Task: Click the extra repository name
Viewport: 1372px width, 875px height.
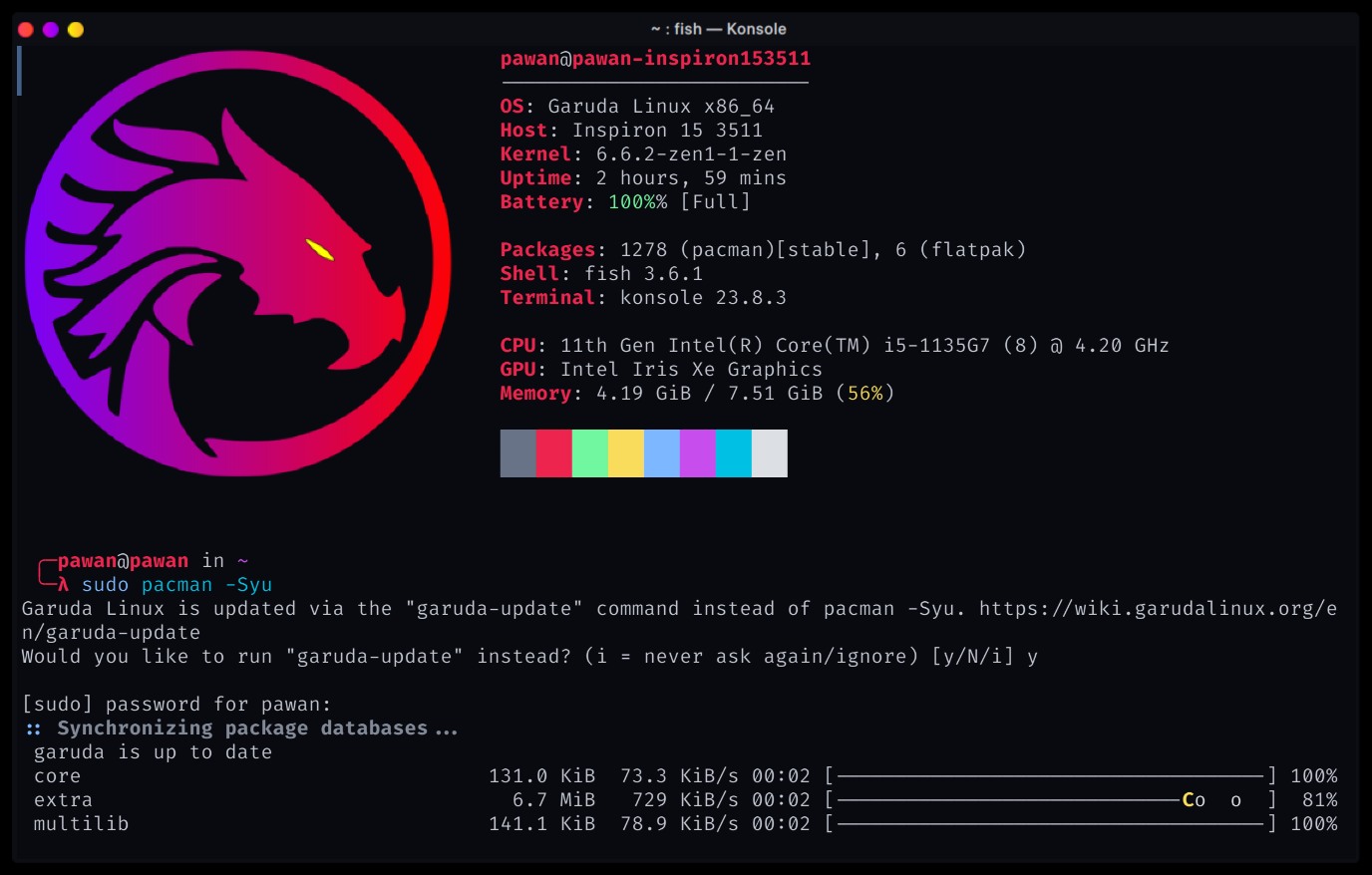Action: pos(63,800)
